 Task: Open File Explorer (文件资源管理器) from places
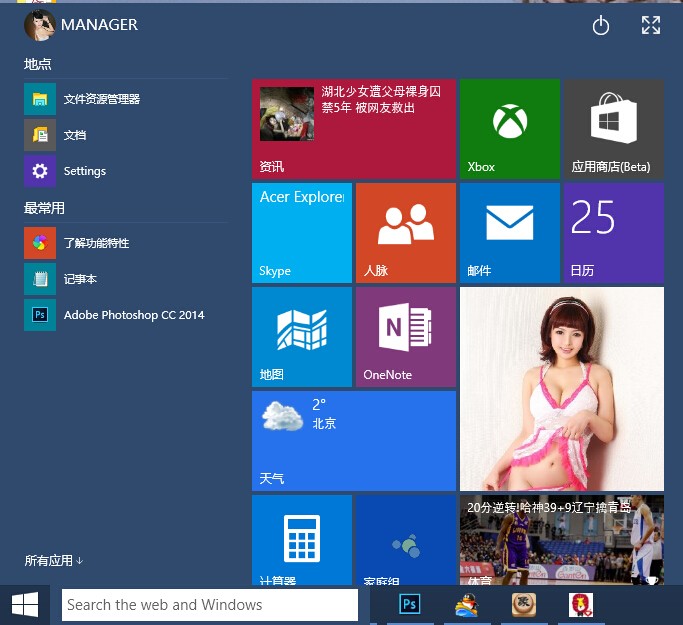(x=100, y=99)
